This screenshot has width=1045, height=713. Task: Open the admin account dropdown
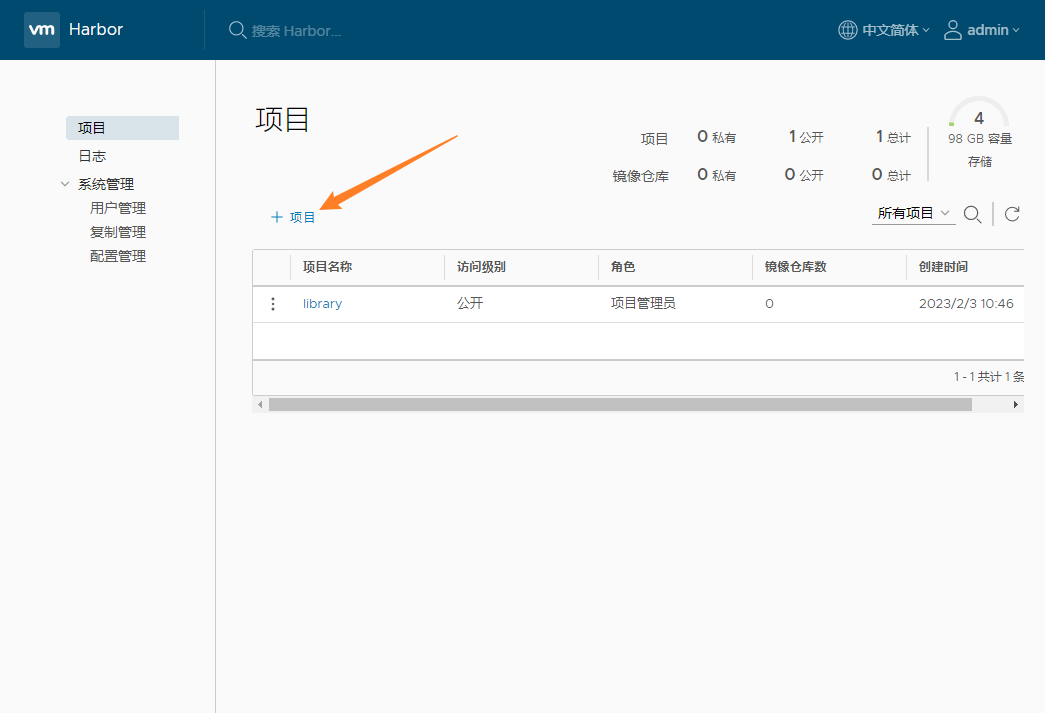(992, 30)
